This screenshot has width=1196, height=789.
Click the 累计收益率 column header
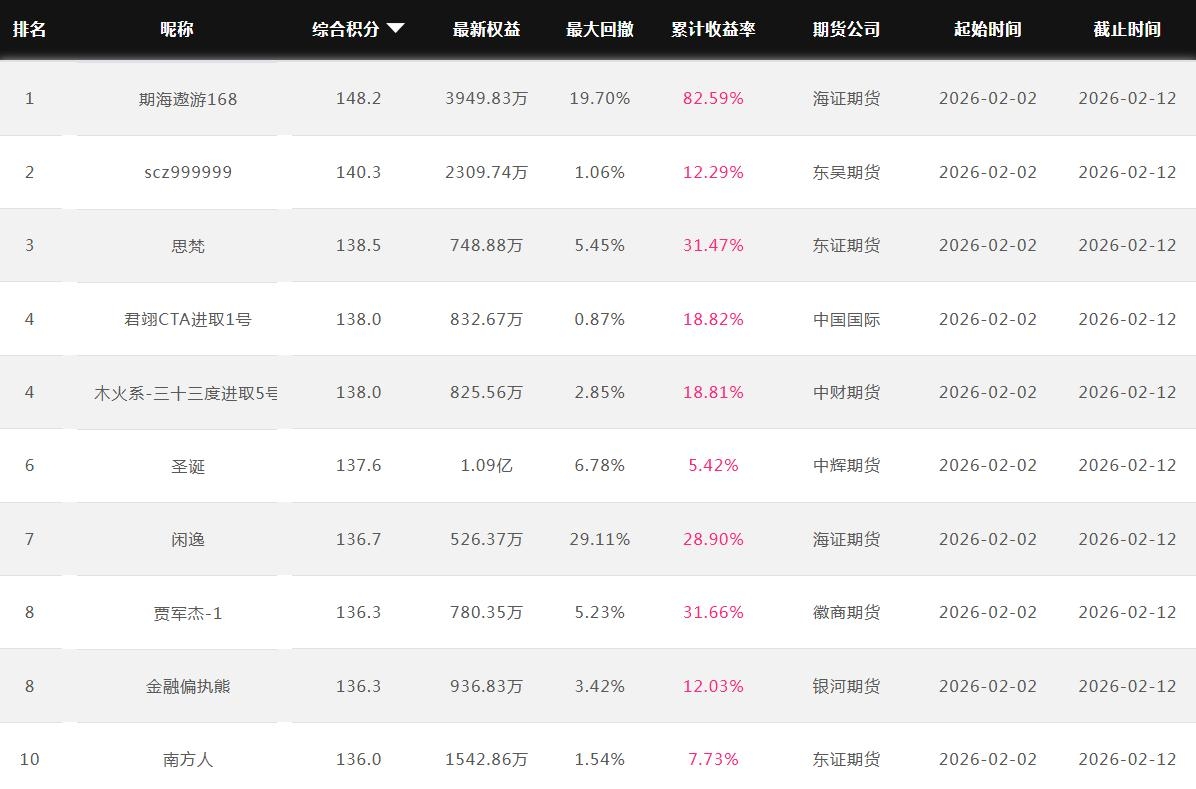click(713, 29)
